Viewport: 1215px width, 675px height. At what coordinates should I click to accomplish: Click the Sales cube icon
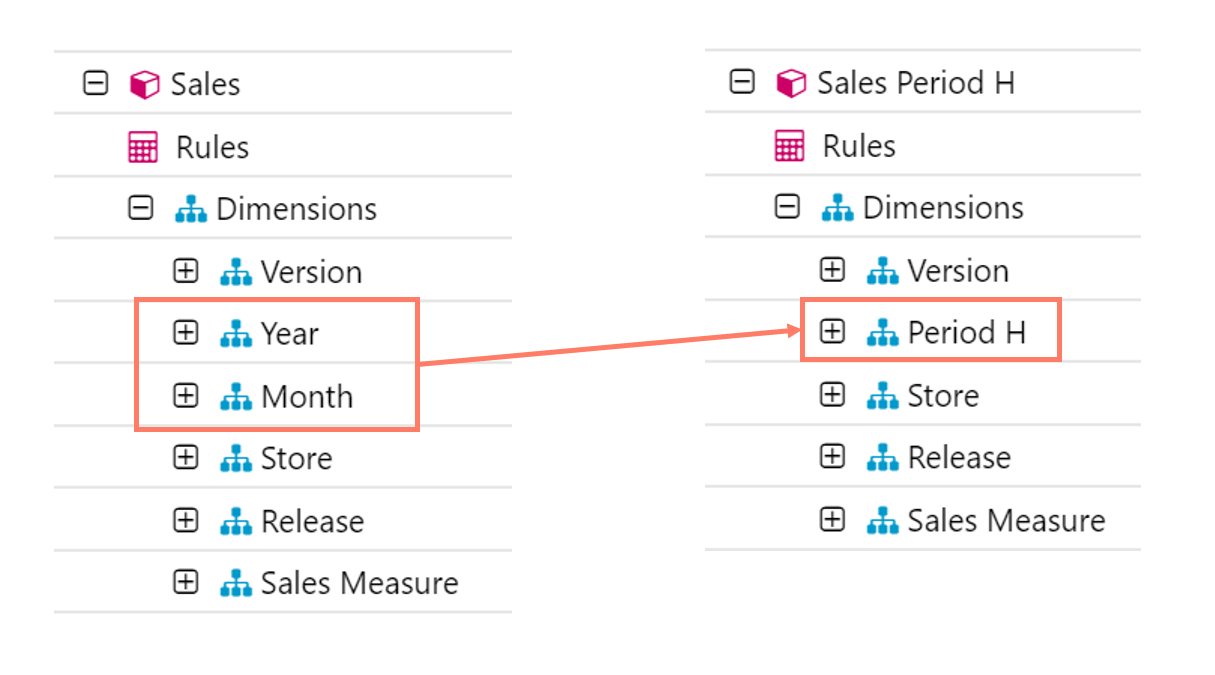point(145,85)
